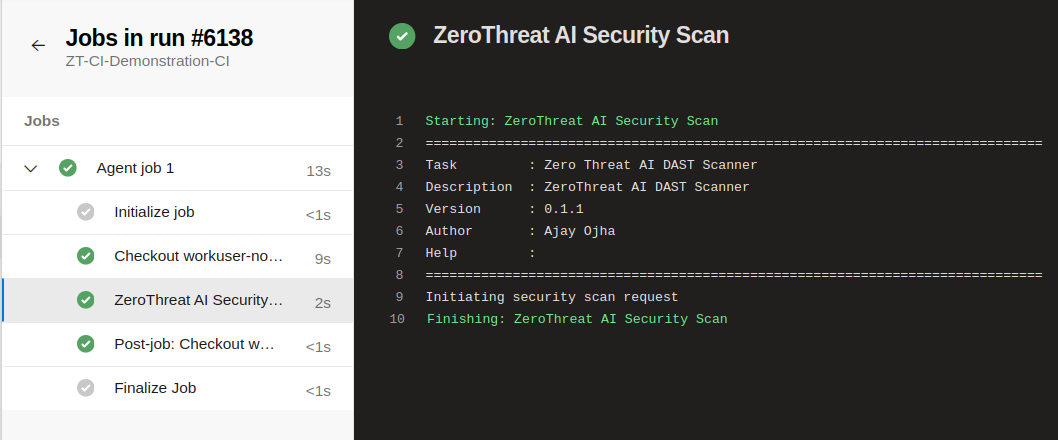The width and height of the screenshot is (1058, 440).
Task: Select the Checkout workuser-no… step
Action: tap(177, 256)
